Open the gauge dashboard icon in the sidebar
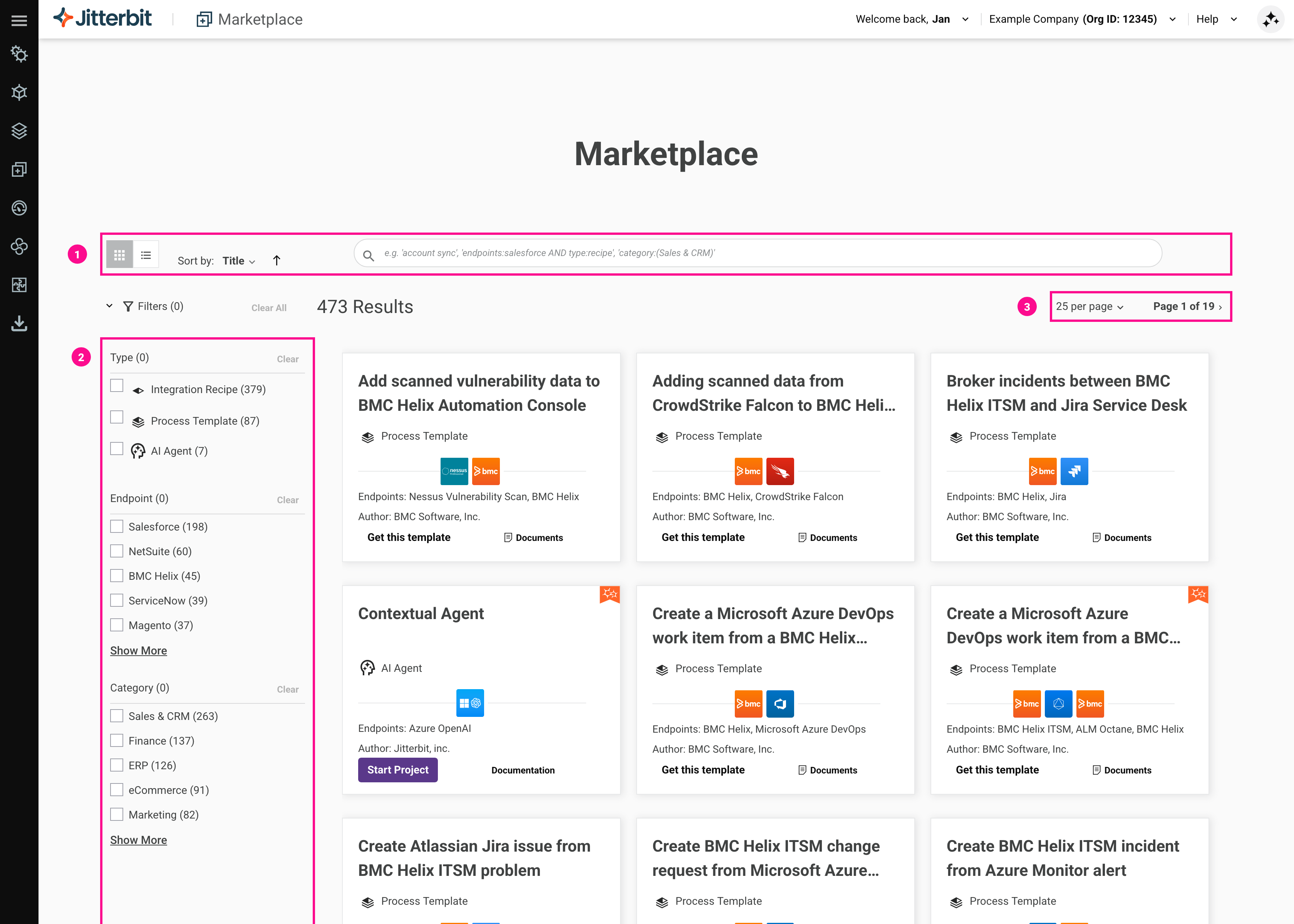 [x=19, y=208]
